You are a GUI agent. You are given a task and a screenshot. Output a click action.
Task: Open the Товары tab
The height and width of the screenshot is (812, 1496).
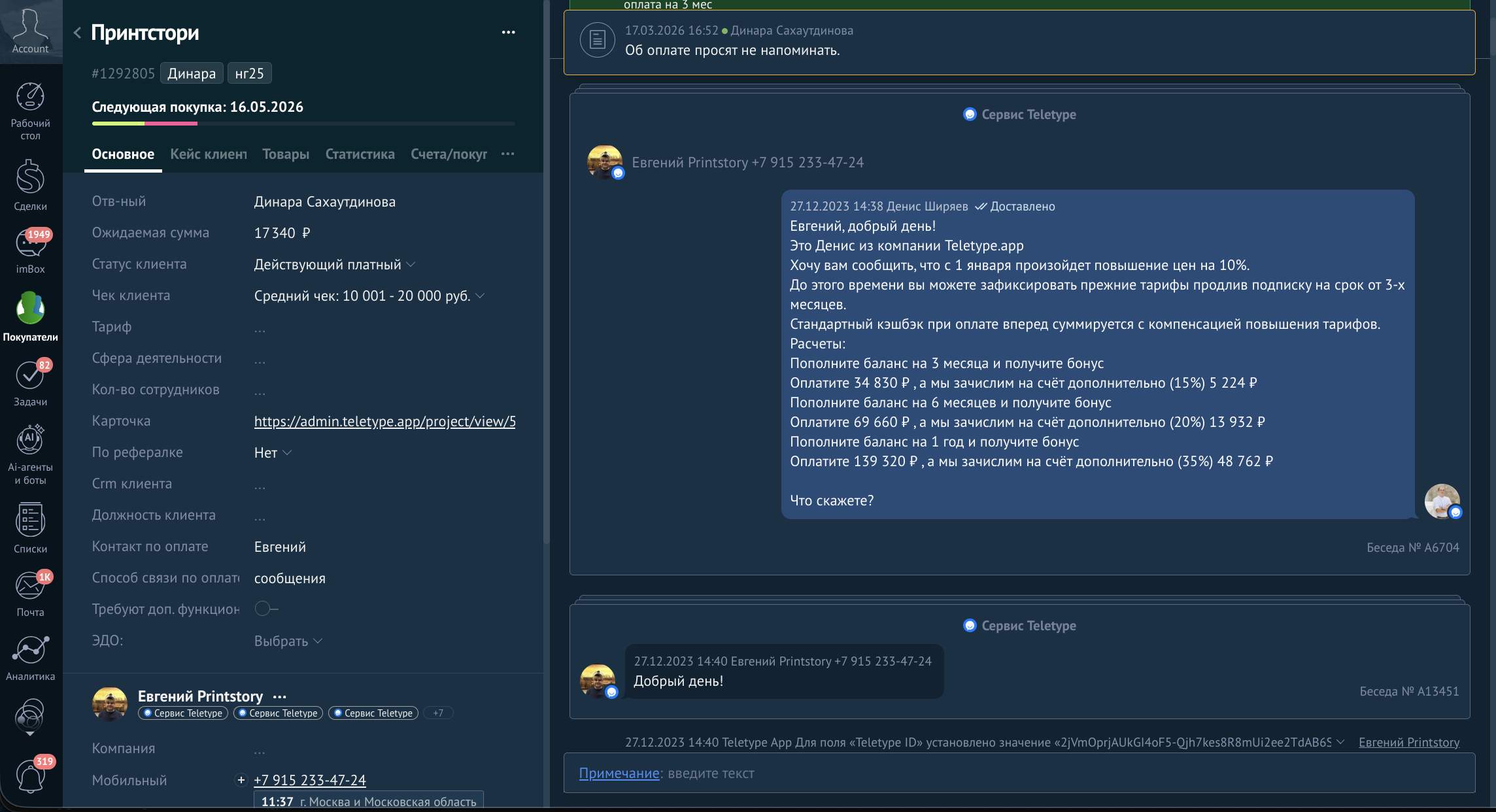click(x=286, y=154)
